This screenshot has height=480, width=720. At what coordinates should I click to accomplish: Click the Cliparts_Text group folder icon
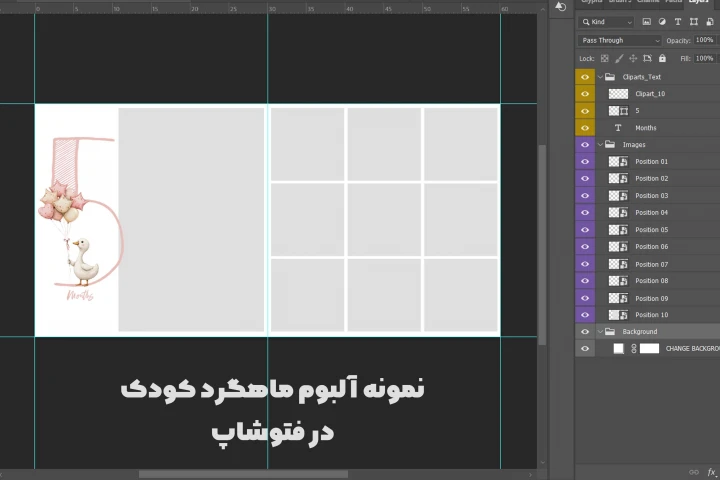click(610, 77)
